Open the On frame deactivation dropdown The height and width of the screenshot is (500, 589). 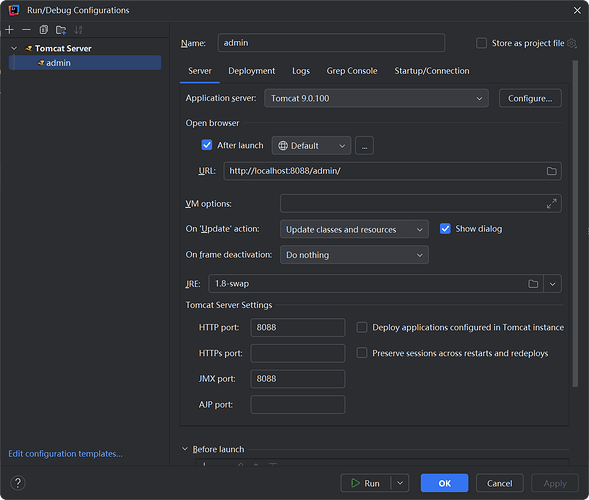(x=354, y=255)
